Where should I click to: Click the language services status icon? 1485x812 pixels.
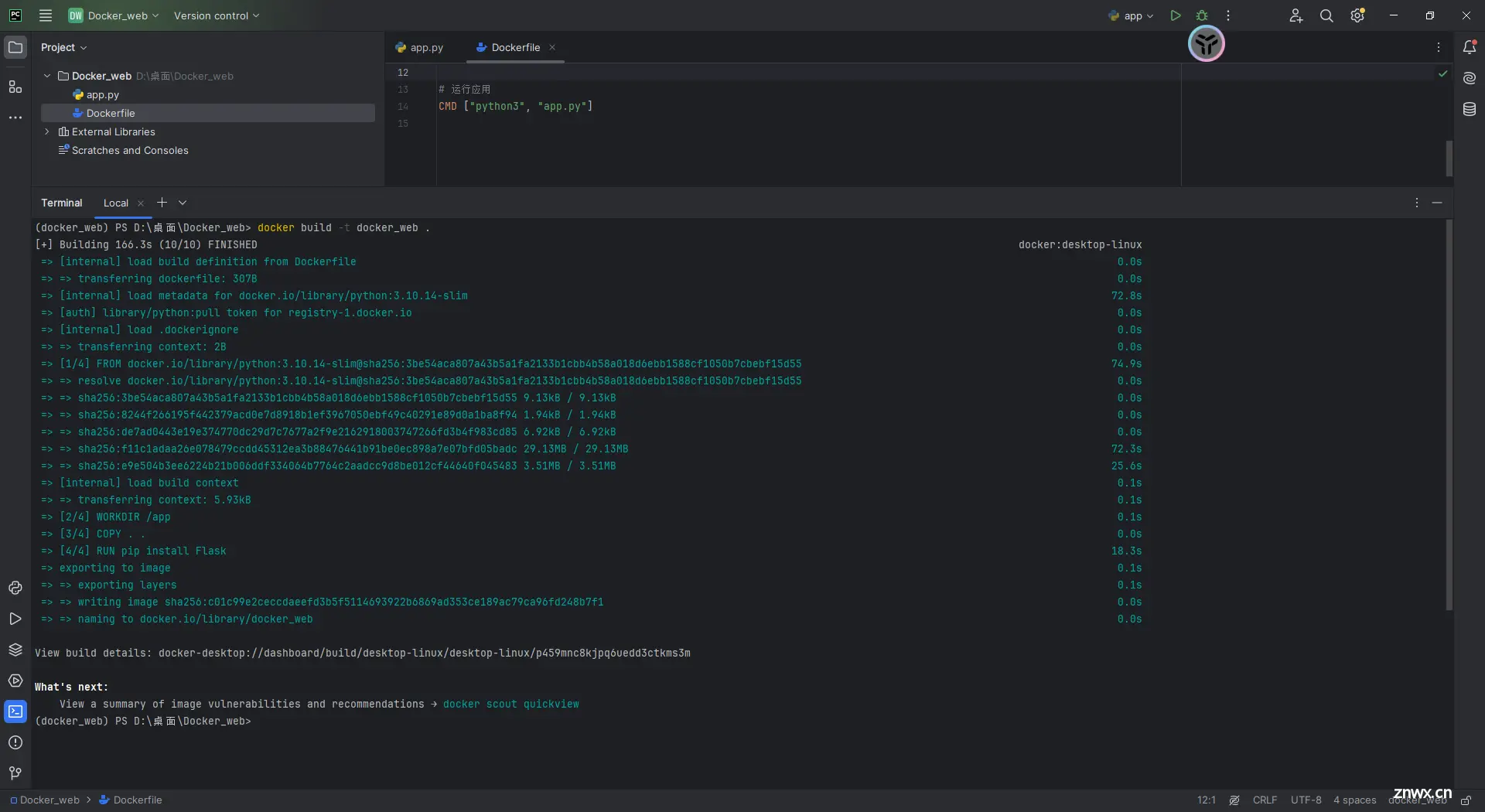tap(1234, 800)
